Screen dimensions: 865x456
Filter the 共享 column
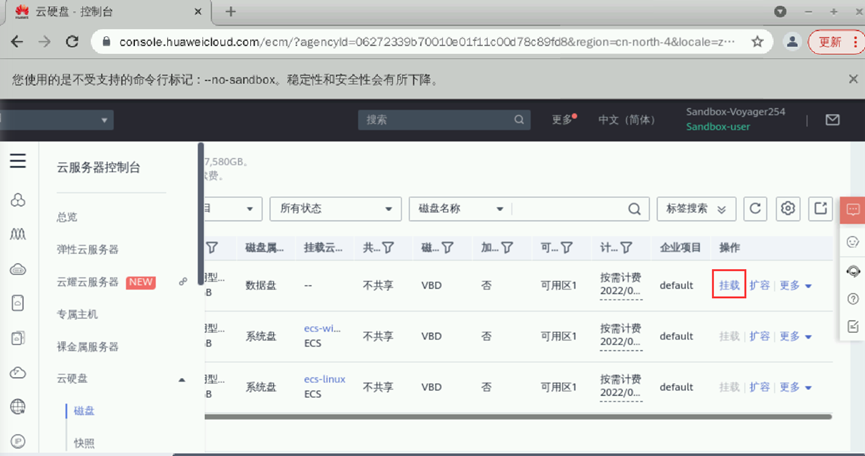coord(388,248)
